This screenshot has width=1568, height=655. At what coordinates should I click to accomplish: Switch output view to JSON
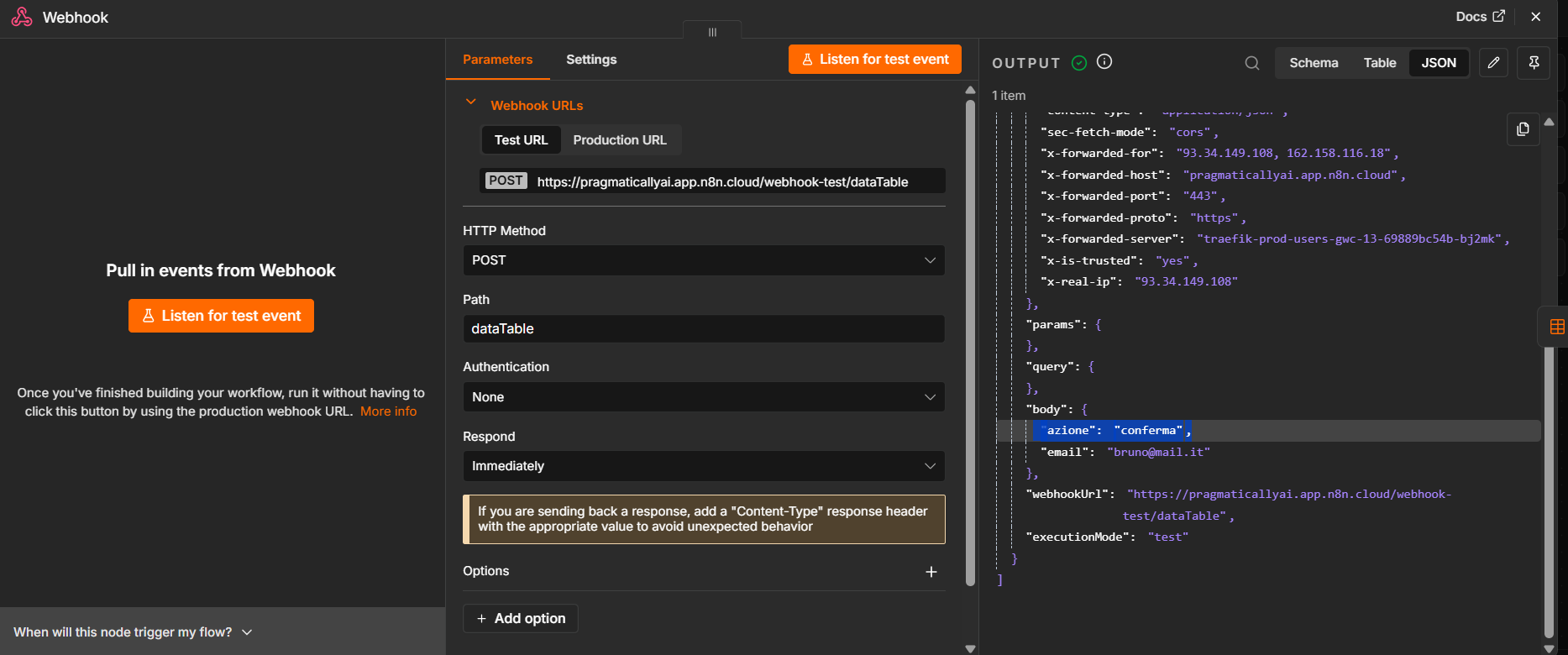pyautogui.click(x=1439, y=63)
